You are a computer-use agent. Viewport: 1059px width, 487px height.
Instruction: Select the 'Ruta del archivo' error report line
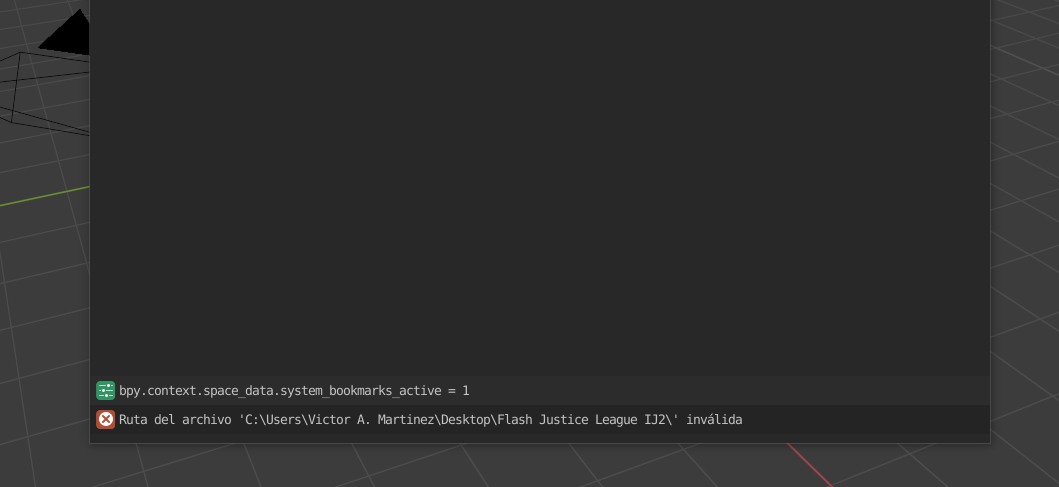coord(430,419)
